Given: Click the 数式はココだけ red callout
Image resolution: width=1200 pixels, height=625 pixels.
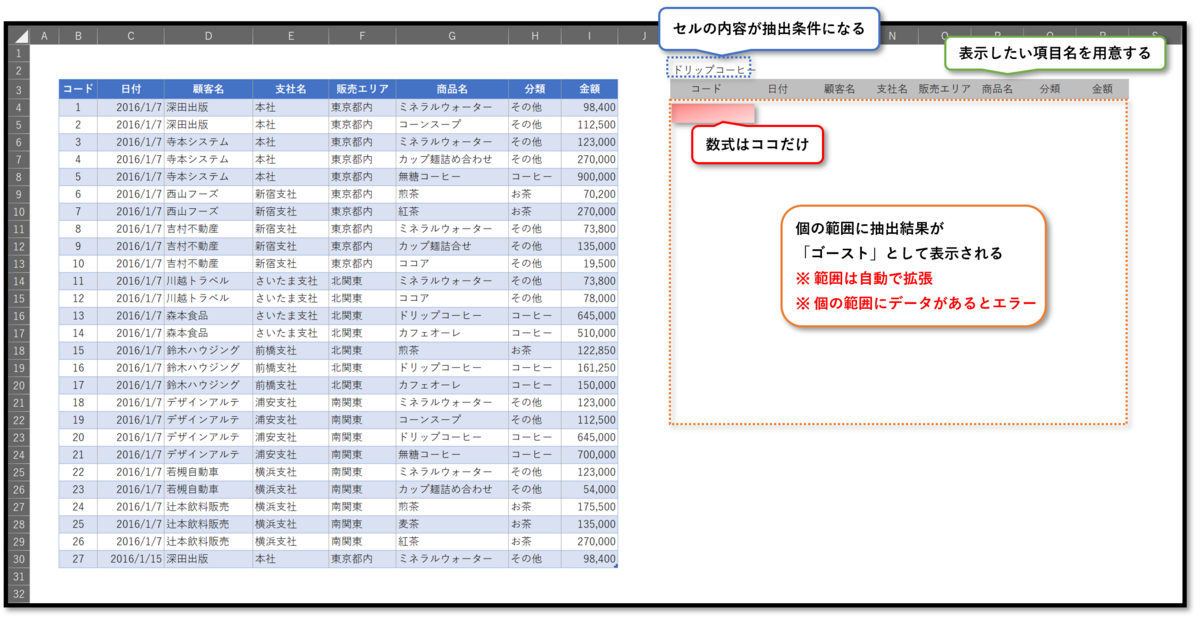Looking at the screenshot, I should pyautogui.click(x=757, y=145).
